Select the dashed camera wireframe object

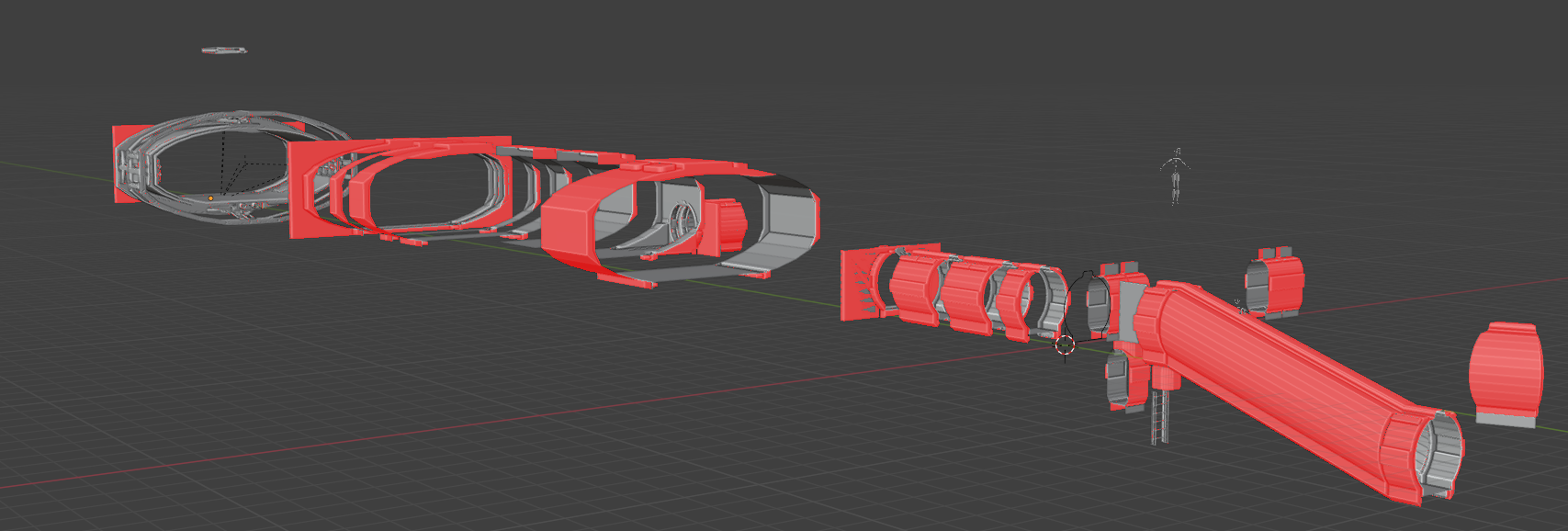pos(241,166)
